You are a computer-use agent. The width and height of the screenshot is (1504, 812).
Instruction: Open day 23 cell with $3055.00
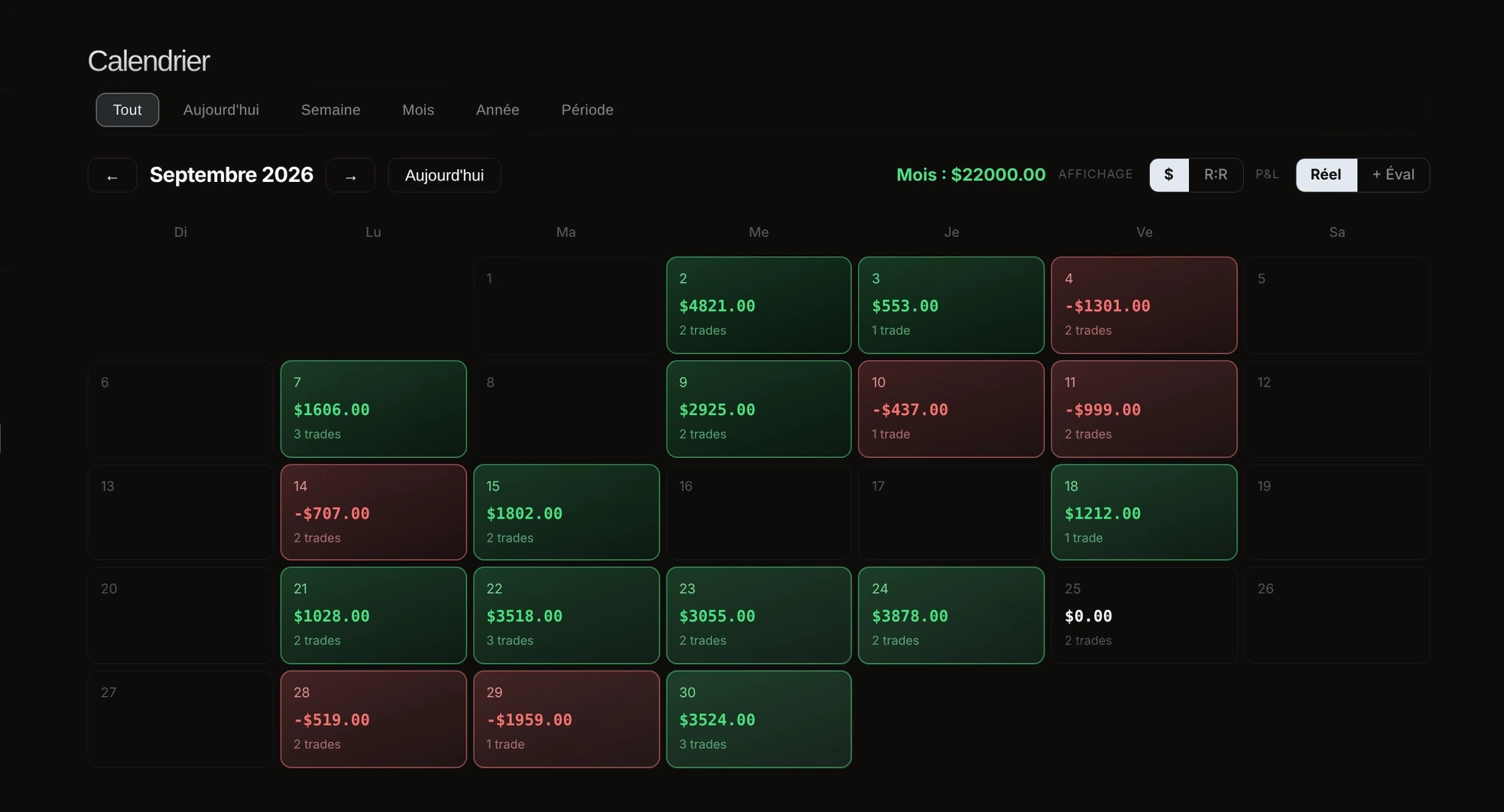[759, 615]
